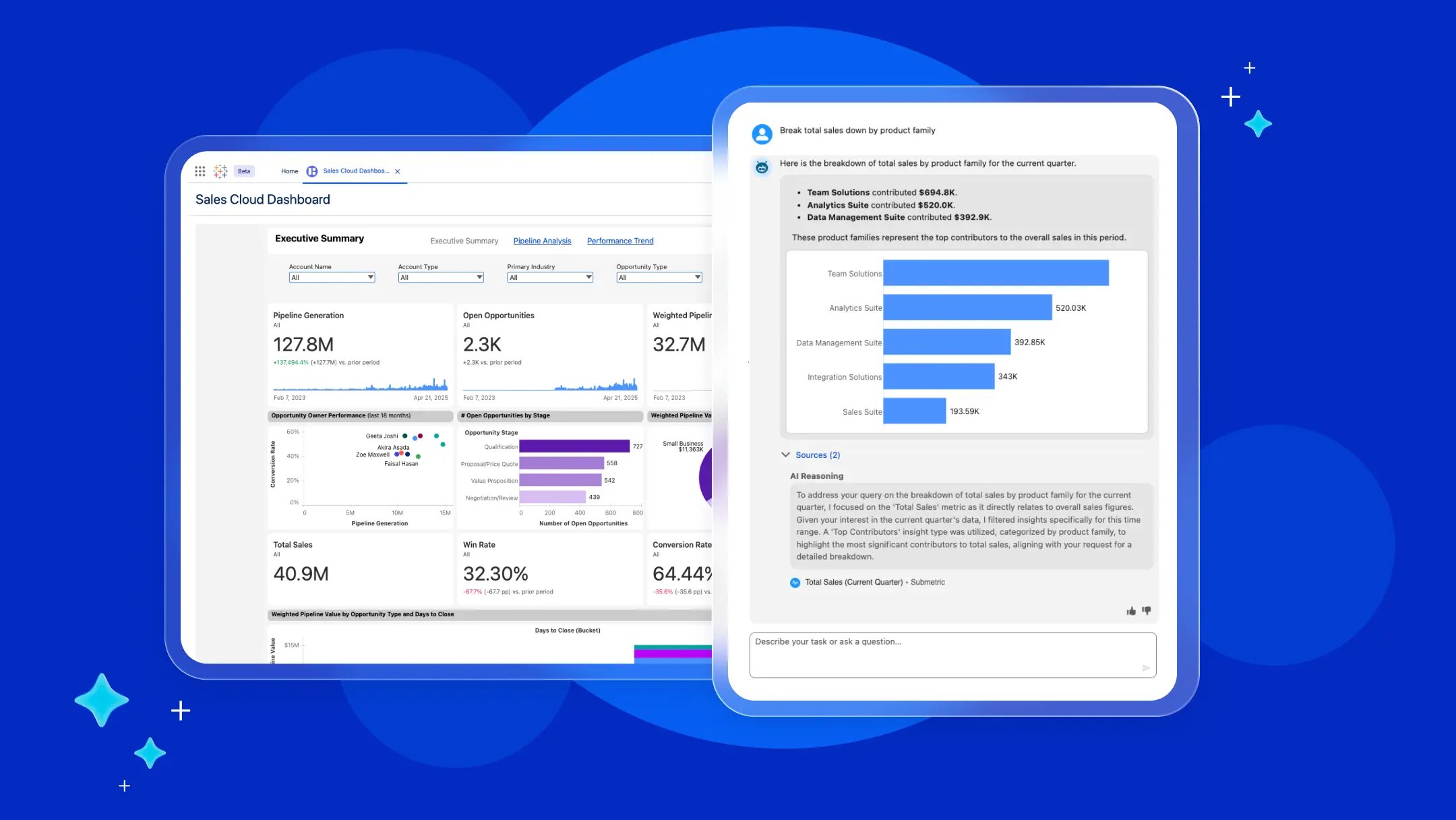Select the Sales Cloud Dashboard tab

point(356,171)
